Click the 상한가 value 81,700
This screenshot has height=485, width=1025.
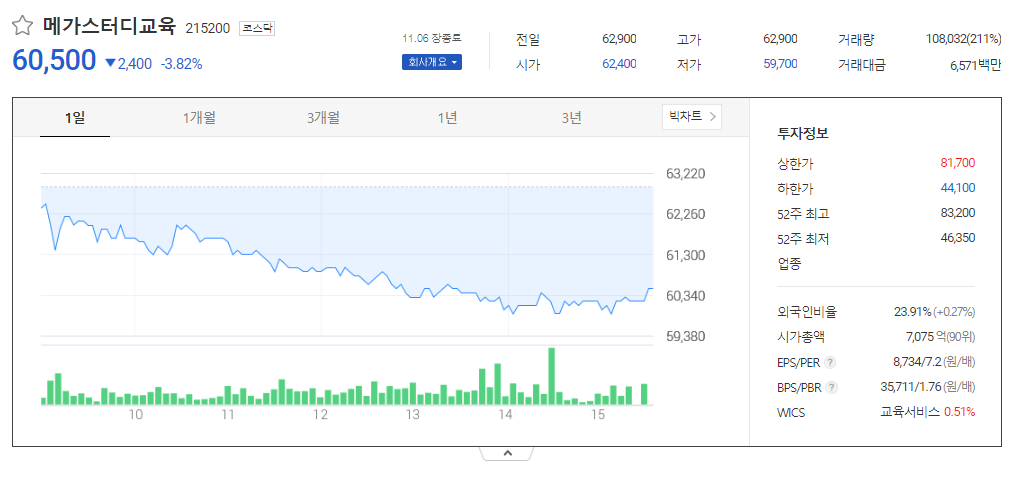[958, 163]
